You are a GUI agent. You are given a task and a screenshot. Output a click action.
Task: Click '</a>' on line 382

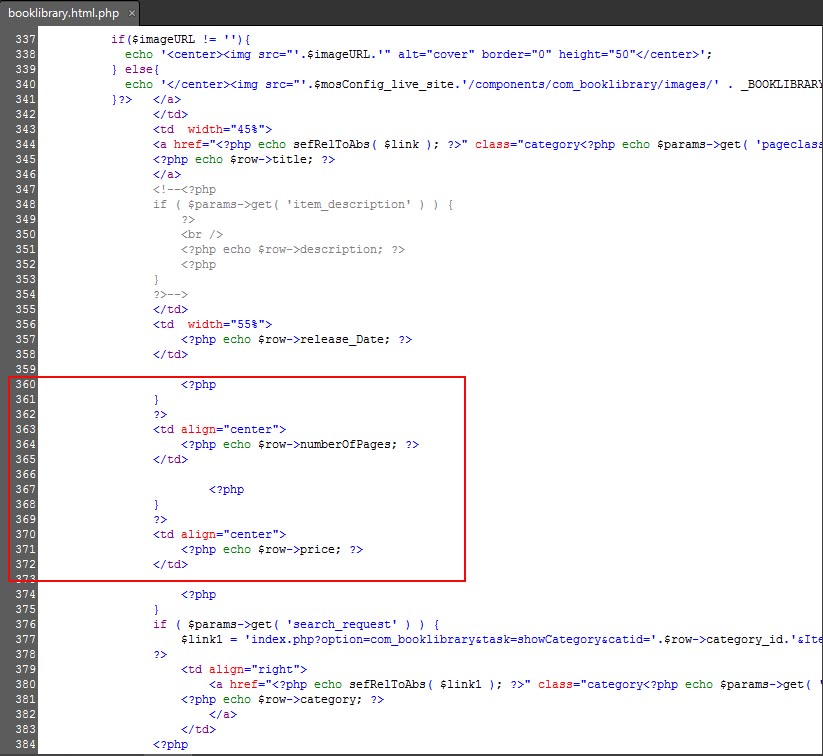click(223, 715)
